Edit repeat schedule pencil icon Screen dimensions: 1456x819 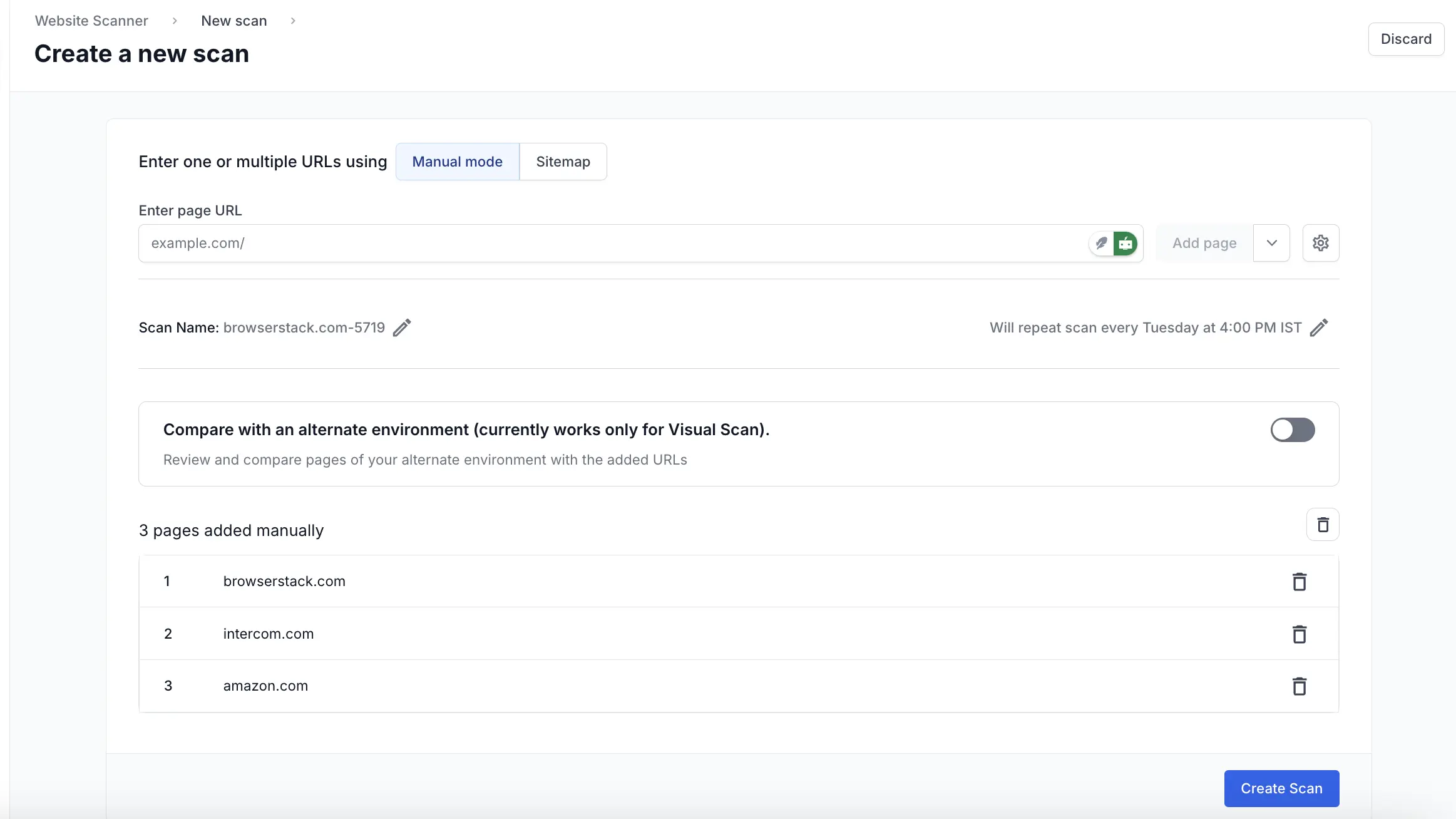(x=1319, y=327)
